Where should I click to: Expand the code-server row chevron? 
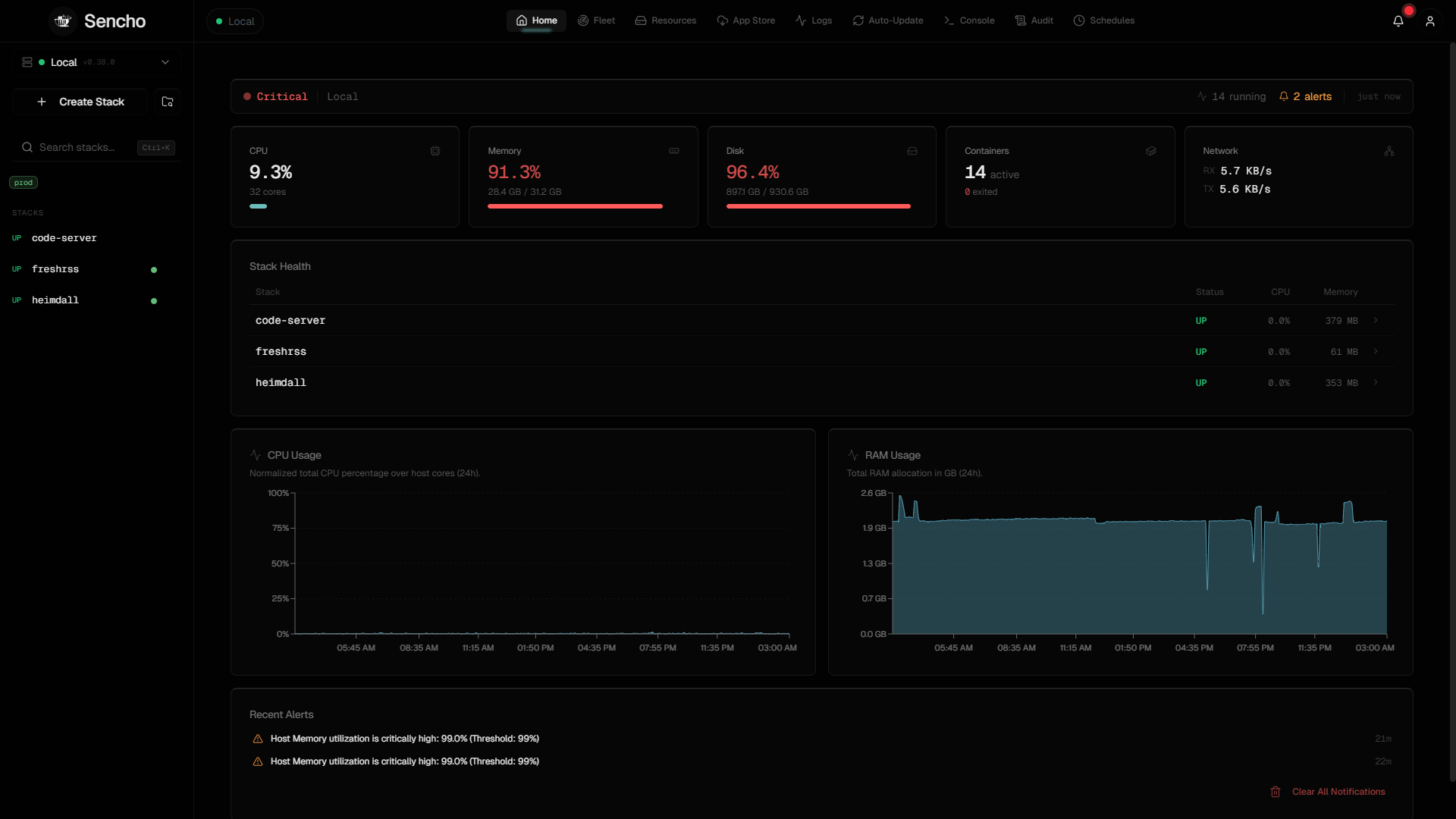(1376, 321)
